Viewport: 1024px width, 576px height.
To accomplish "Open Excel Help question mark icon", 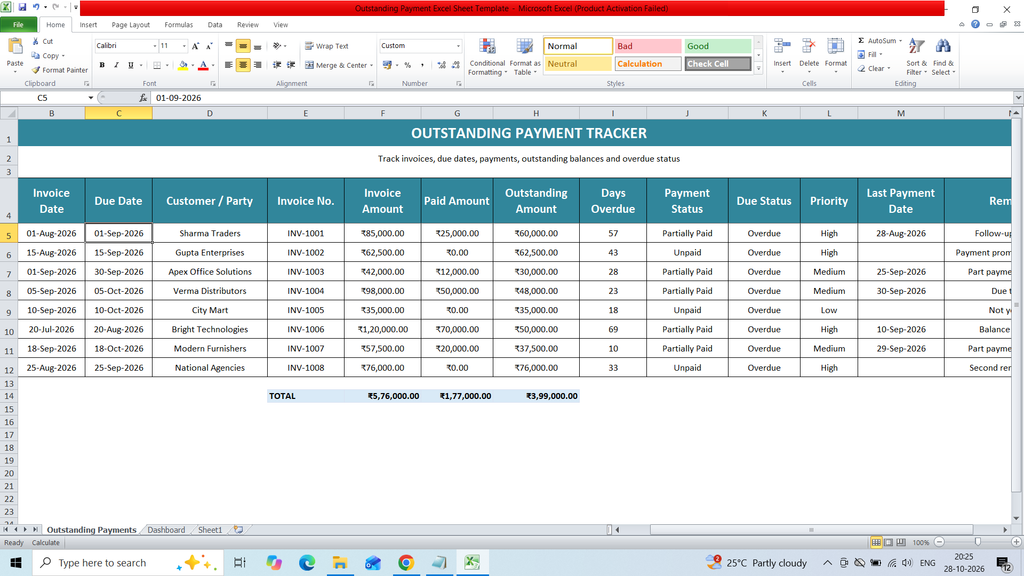I will click(x=975, y=24).
